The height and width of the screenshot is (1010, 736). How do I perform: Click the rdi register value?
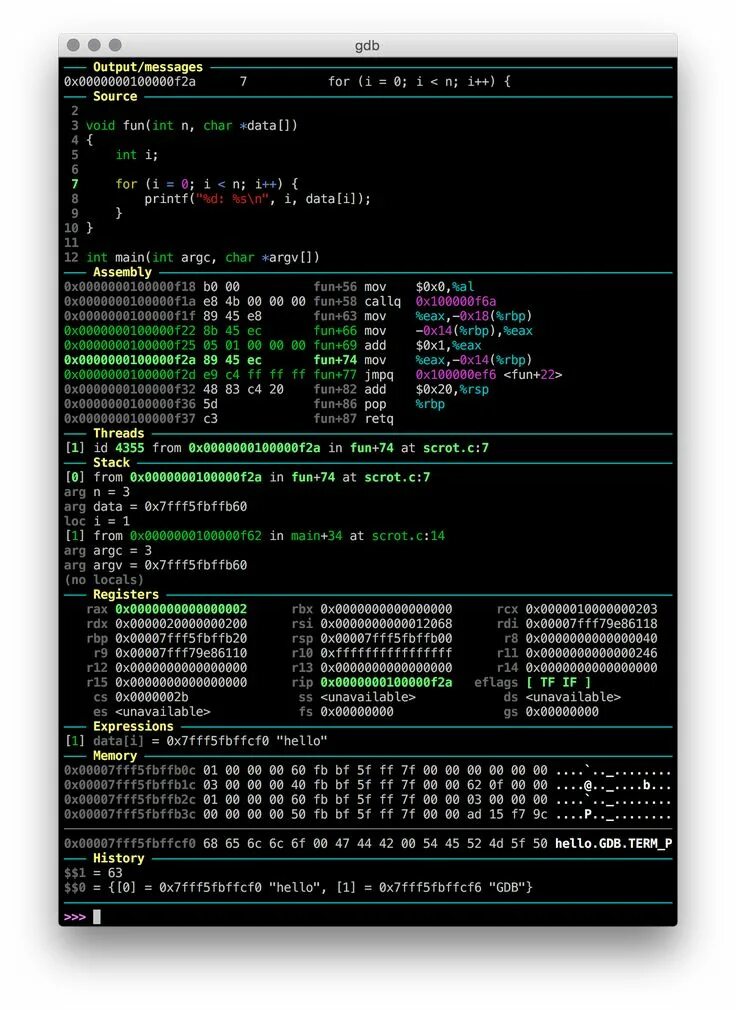[591, 624]
